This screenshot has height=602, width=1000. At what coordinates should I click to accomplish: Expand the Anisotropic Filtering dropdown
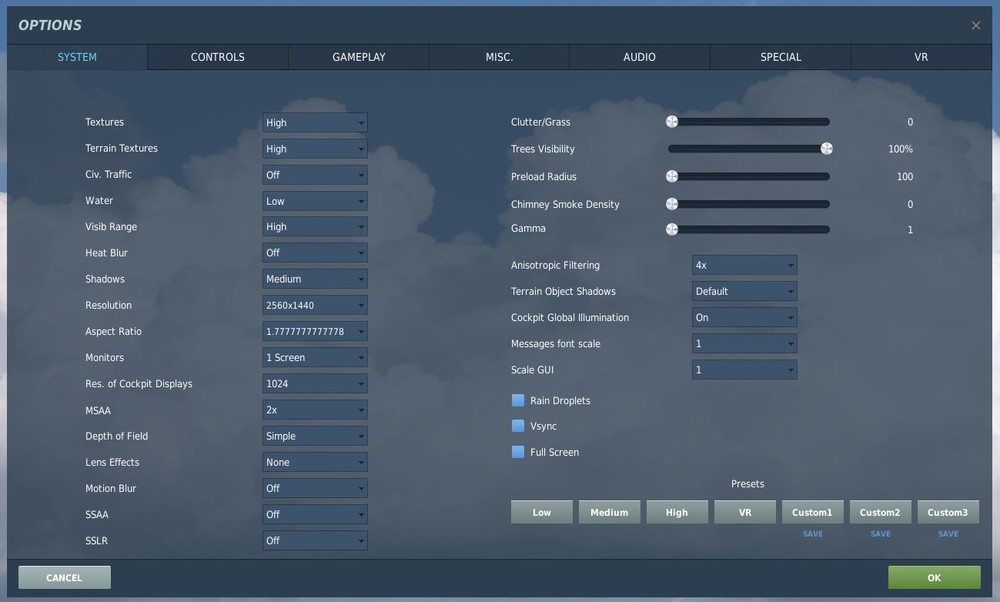tap(744, 265)
